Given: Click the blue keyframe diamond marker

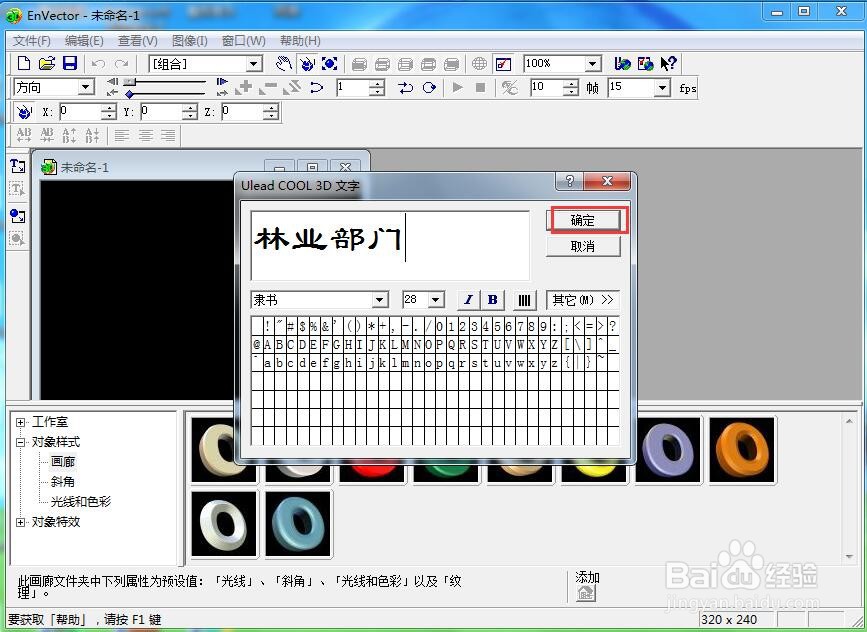Looking at the screenshot, I should point(129,95).
